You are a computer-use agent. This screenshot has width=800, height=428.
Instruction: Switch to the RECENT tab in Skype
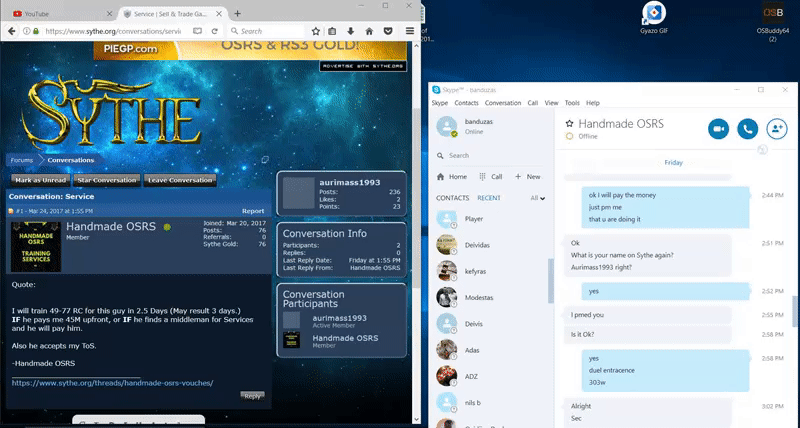[x=489, y=198]
